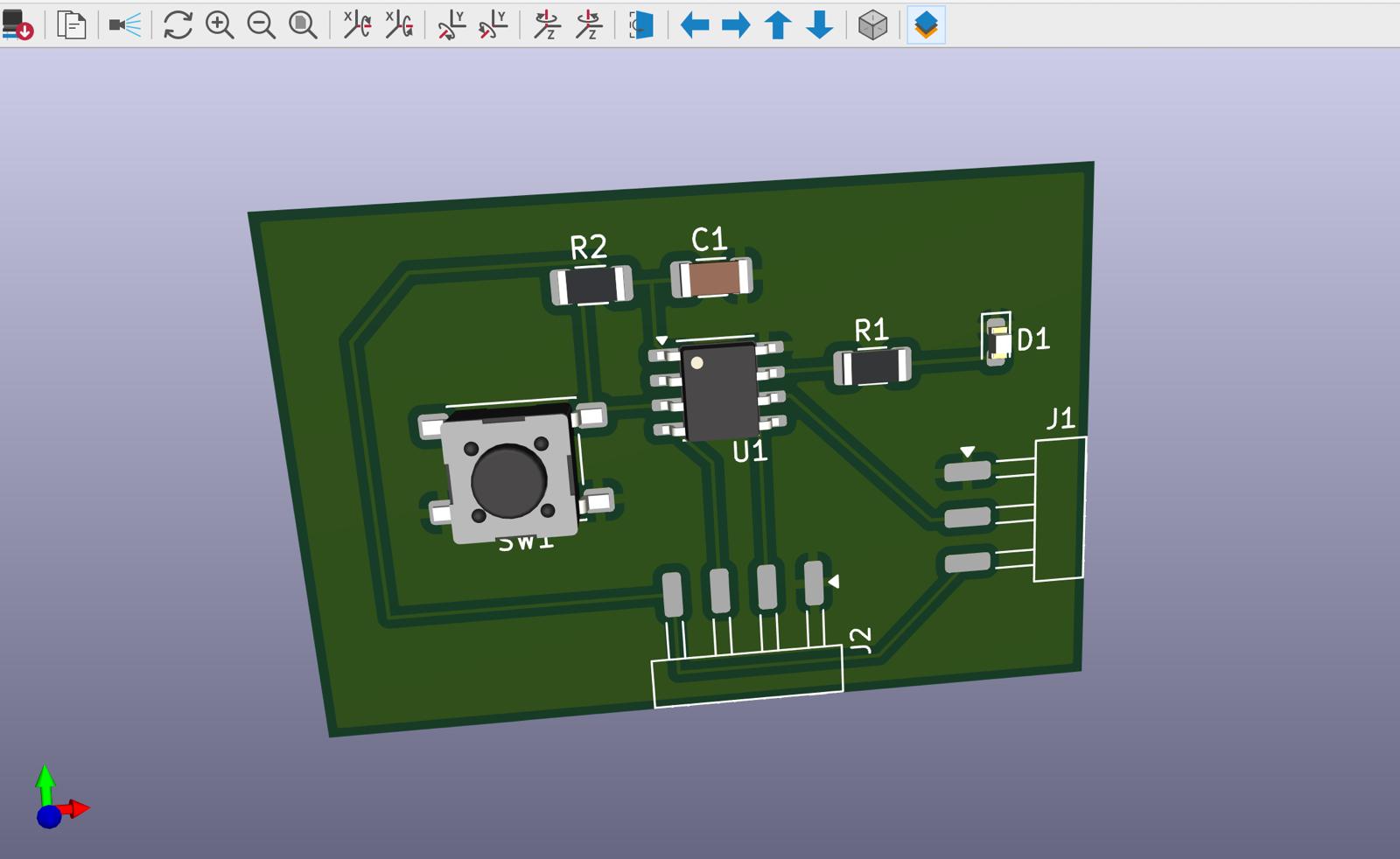1400x859 pixels.
Task: Rotate Y clockwise toolbar icon
Action: click(451, 24)
